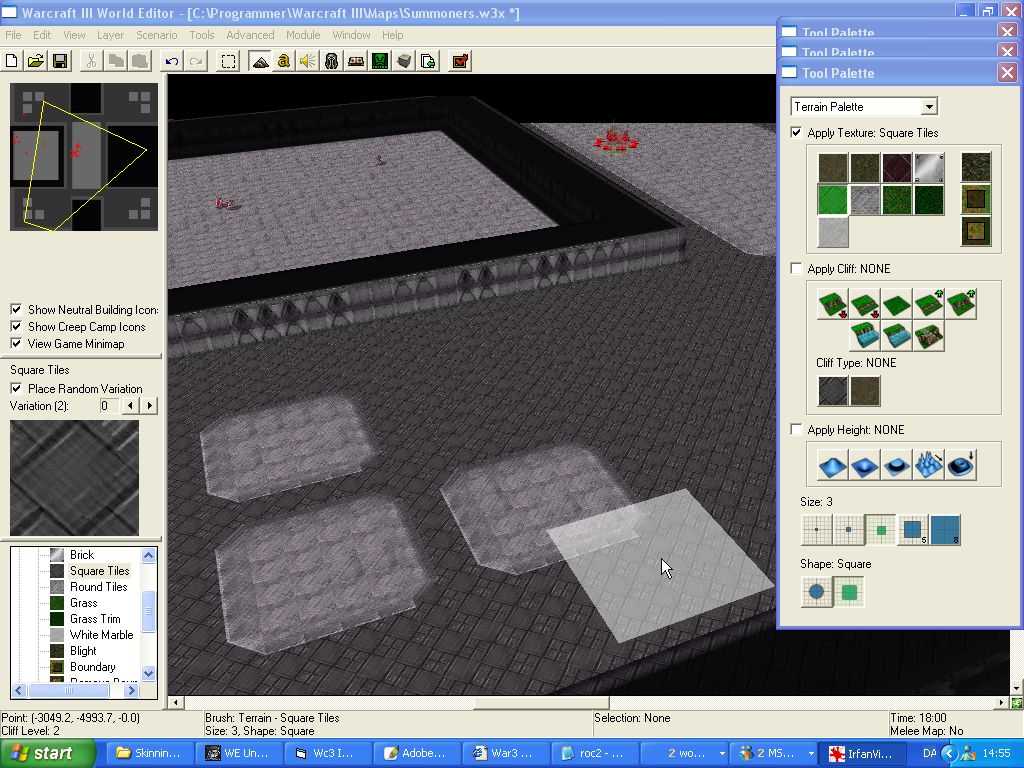This screenshot has height=768, width=1024.
Task: Pick the bright green grass texture swatch
Action: [x=833, y=200]
